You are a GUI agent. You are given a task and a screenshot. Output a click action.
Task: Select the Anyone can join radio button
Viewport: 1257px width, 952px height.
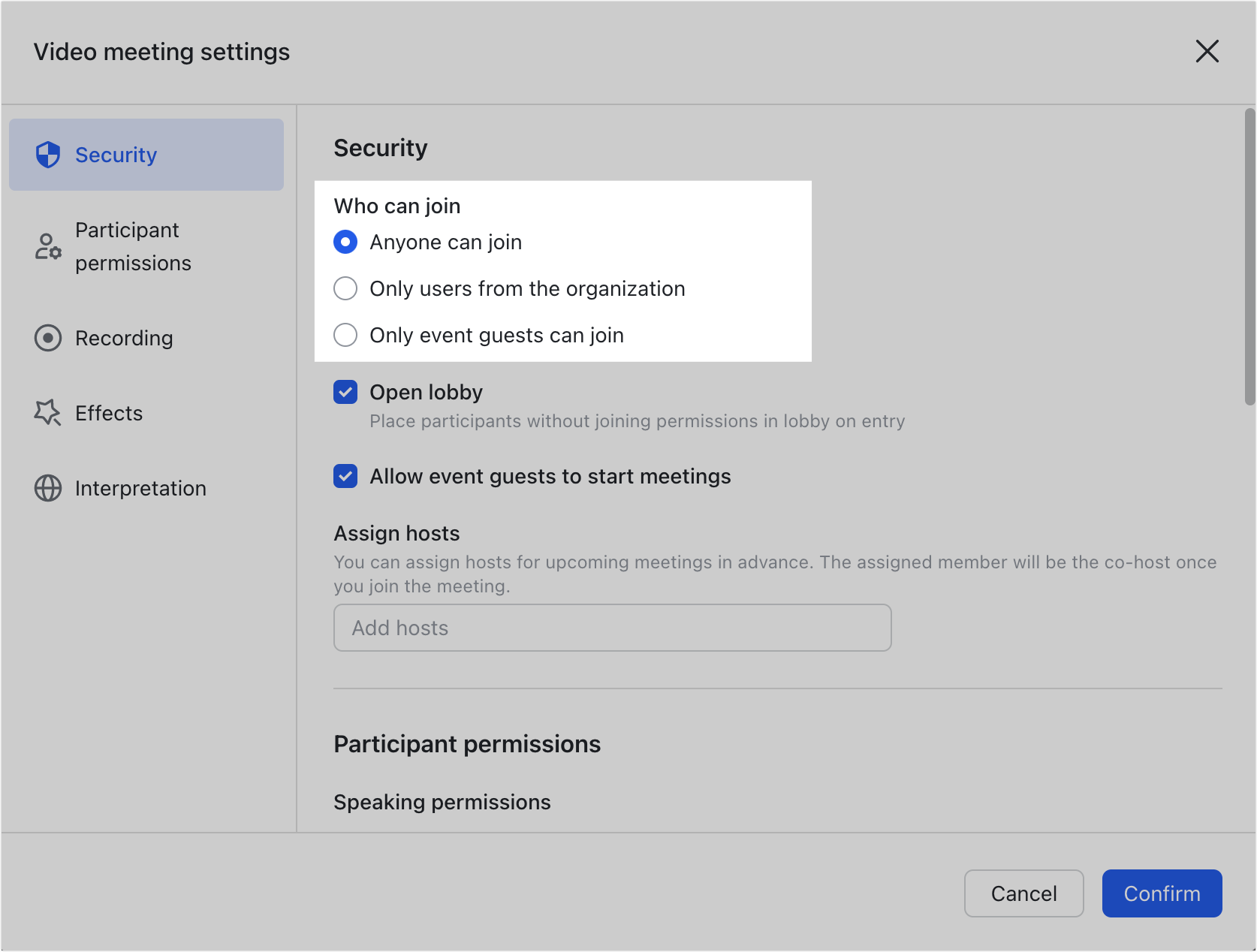(345, 242)
